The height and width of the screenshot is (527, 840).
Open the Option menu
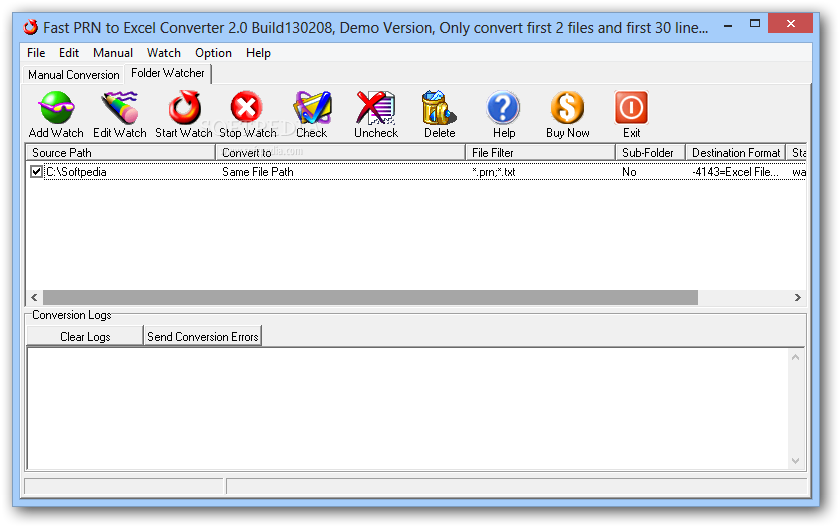[213, 52]
